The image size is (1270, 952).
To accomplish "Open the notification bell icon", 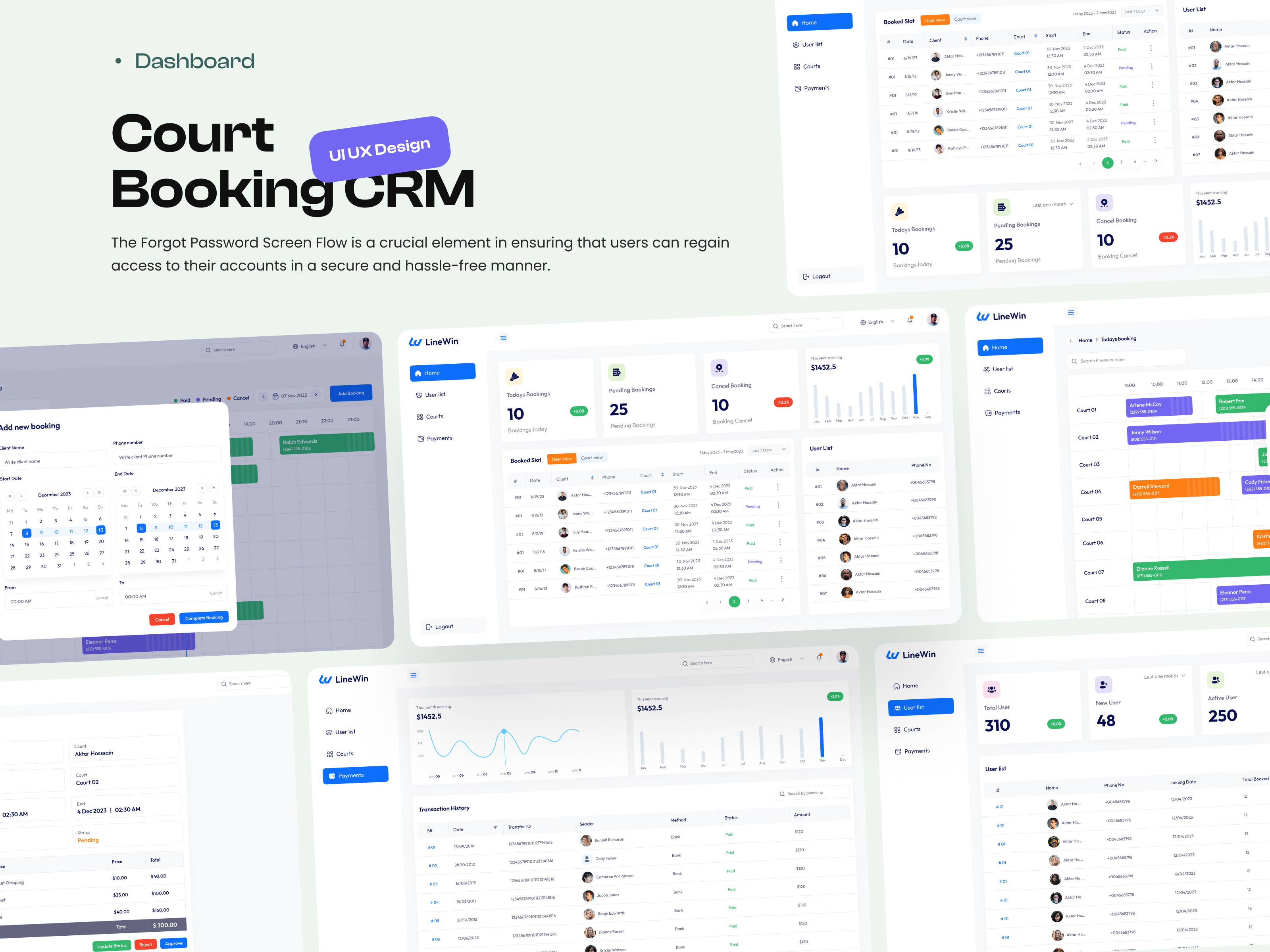I will 910,320.
